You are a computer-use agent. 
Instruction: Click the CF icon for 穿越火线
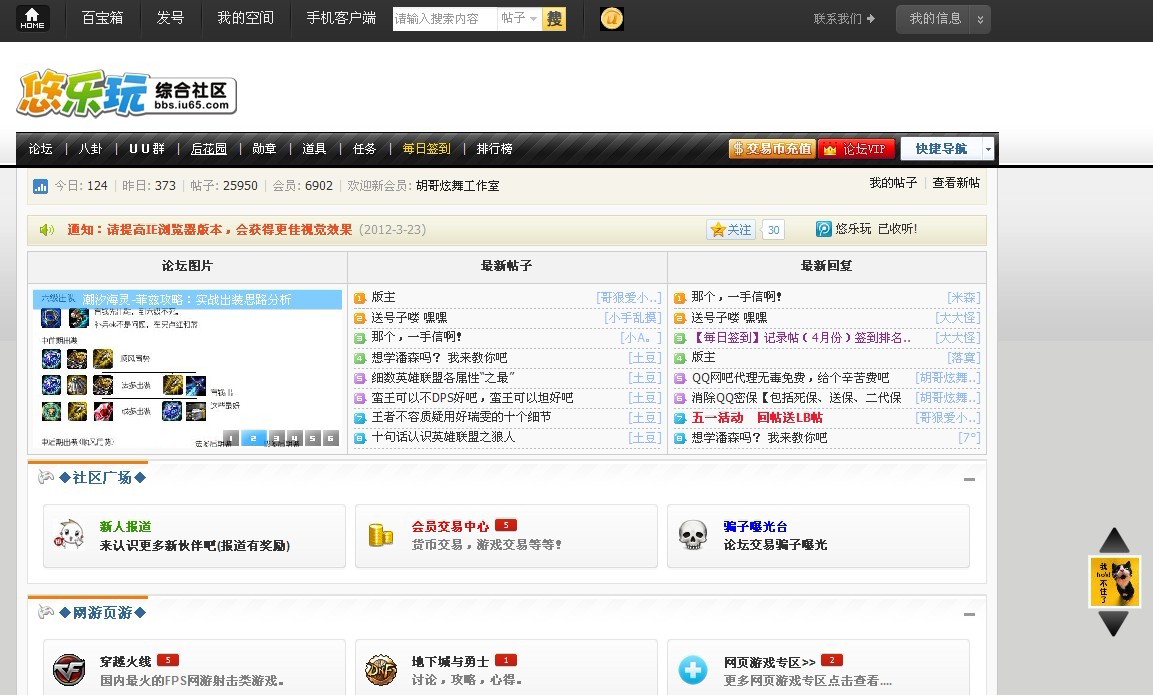click(x=69, y=669)
